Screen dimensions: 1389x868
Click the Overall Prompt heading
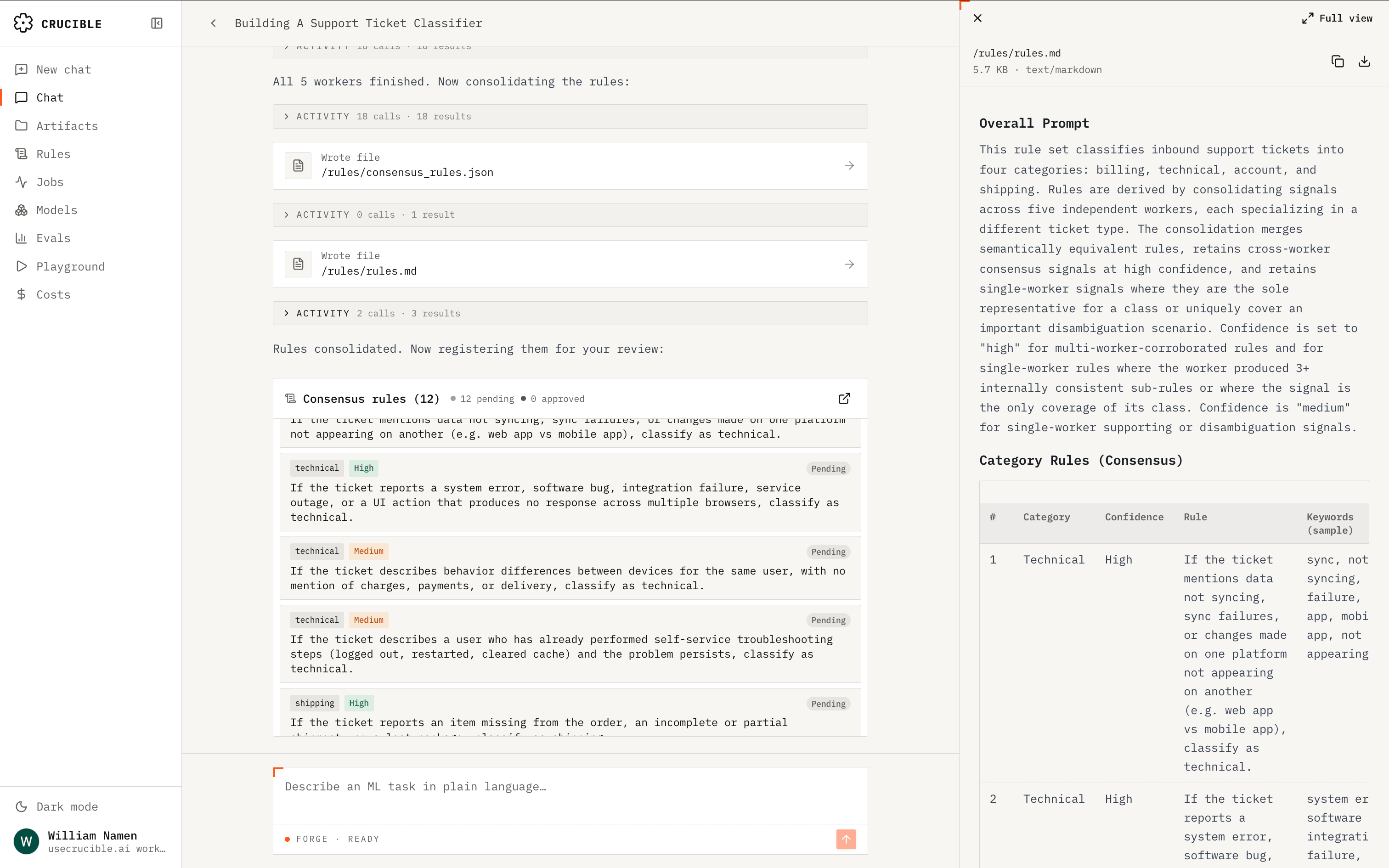coord(1034,124)
